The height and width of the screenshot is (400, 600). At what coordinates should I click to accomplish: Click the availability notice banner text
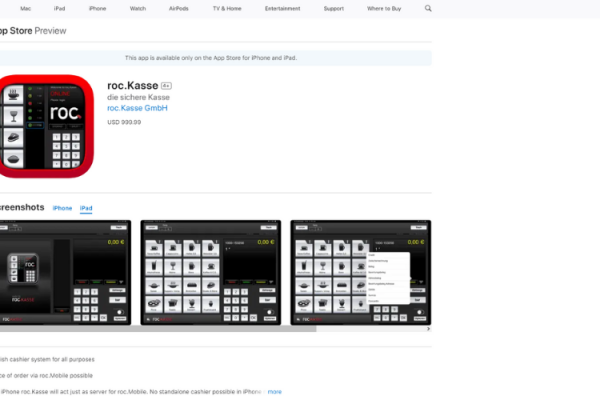click(x=211, y=58)
